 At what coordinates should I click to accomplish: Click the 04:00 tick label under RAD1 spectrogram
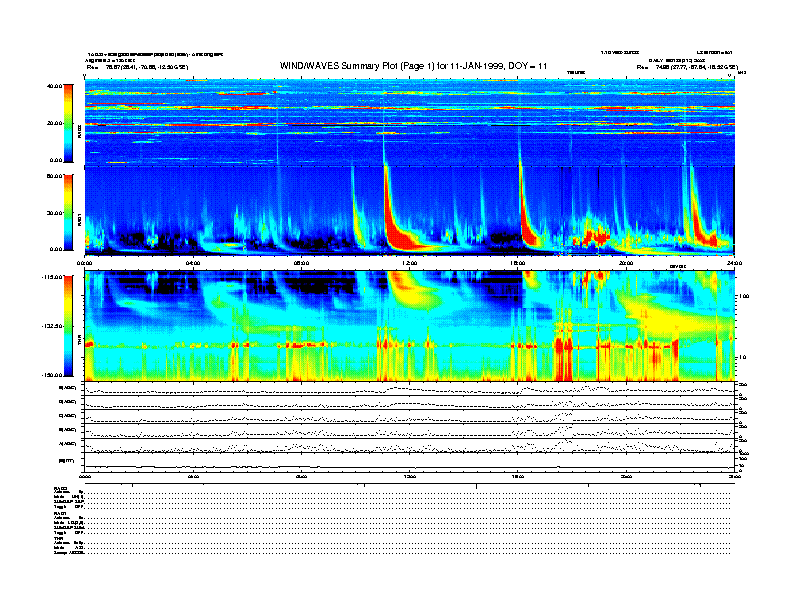coord(193,263)
